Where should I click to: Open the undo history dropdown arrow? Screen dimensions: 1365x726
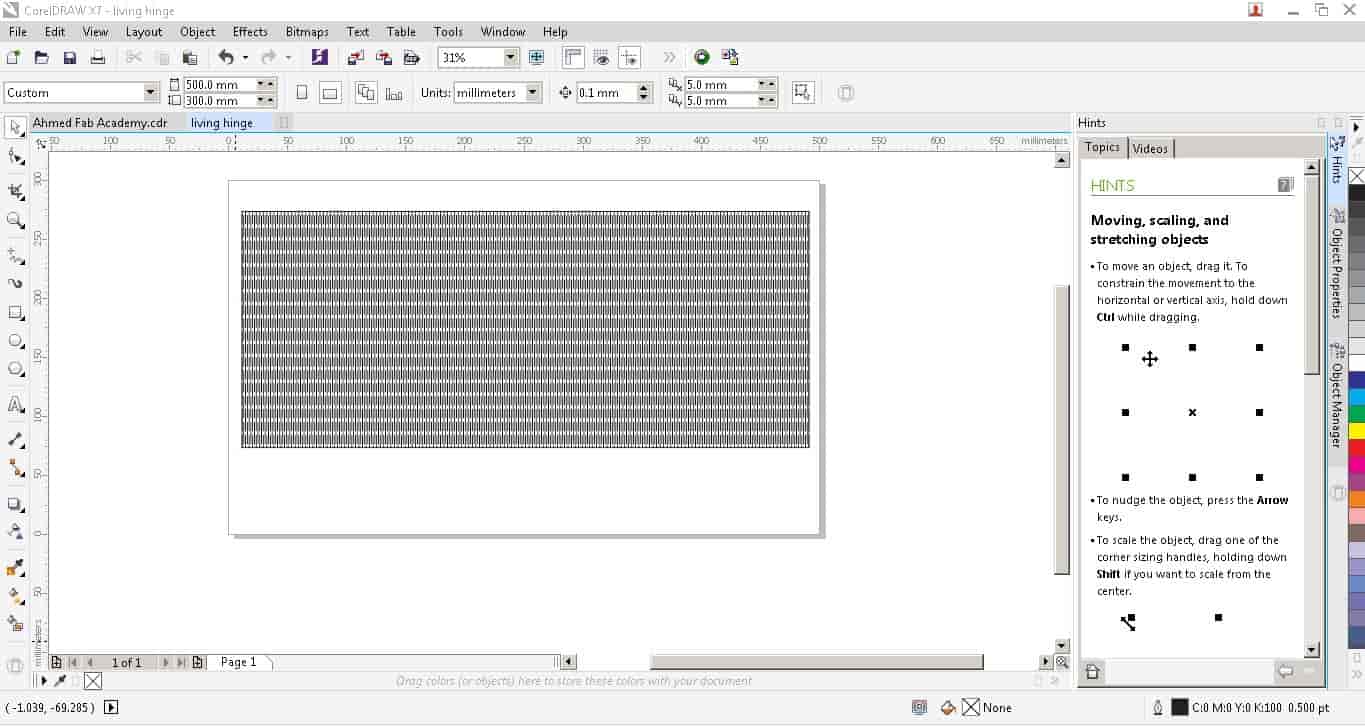[245, 58]
